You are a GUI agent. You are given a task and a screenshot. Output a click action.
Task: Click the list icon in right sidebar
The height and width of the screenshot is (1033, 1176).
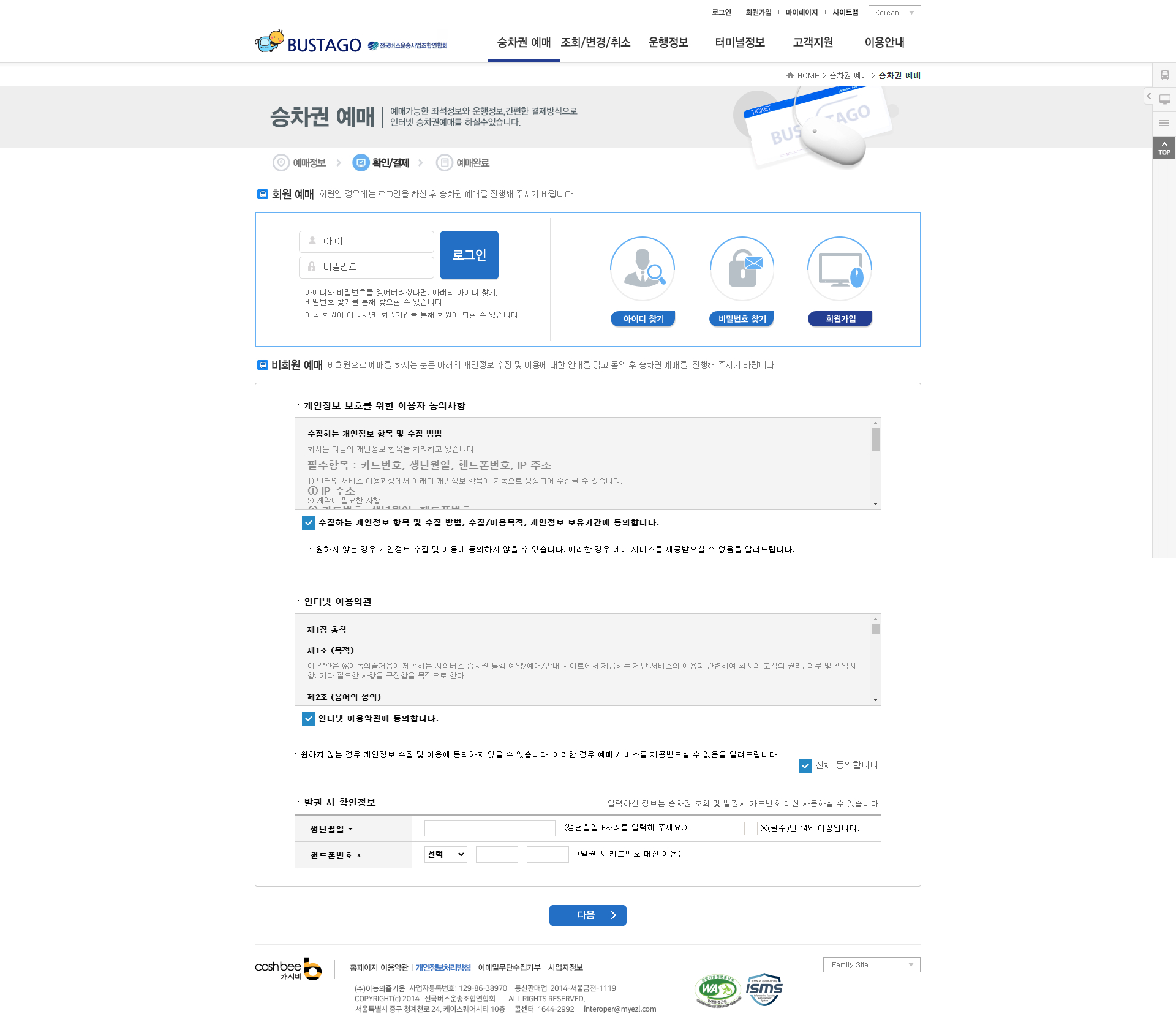[1164, 123]
